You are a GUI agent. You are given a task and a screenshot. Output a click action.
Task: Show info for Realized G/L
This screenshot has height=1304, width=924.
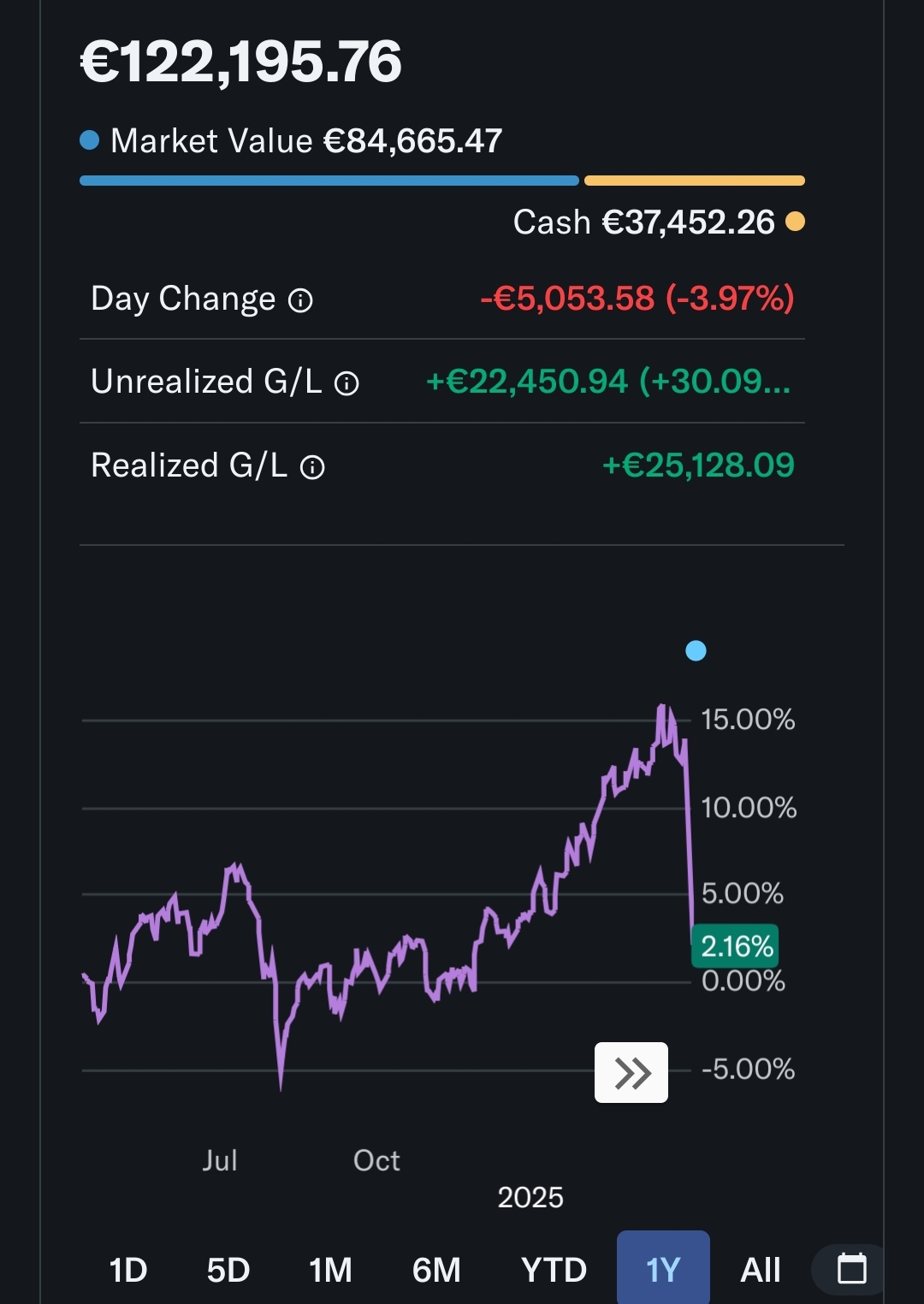(x=312, y=467)
